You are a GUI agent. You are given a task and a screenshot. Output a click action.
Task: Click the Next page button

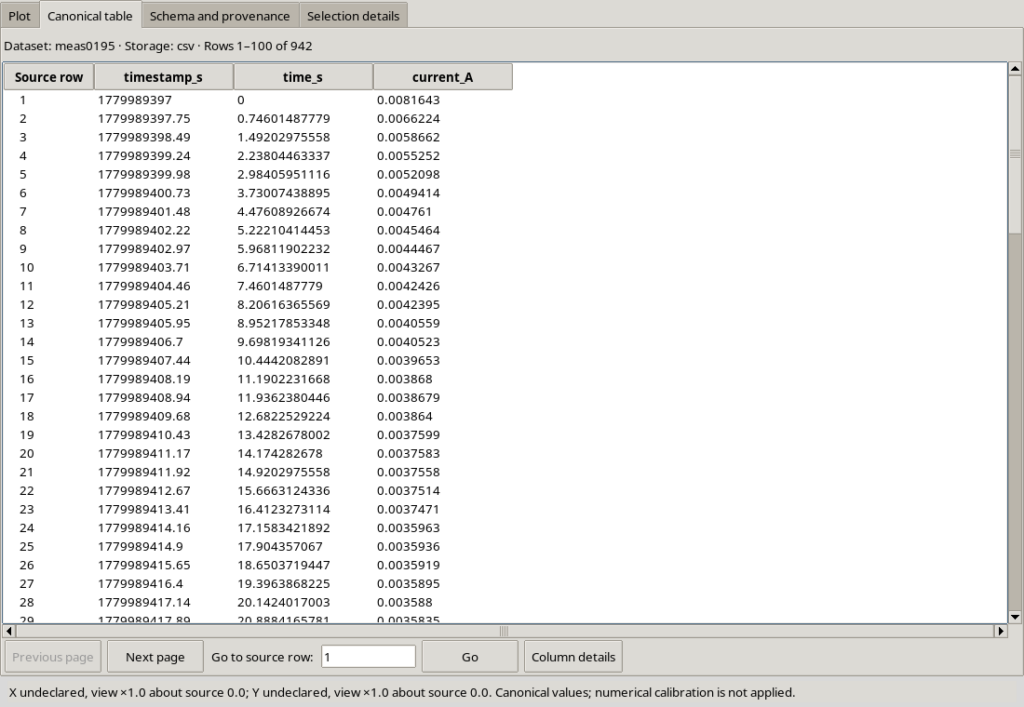(155, 657)
